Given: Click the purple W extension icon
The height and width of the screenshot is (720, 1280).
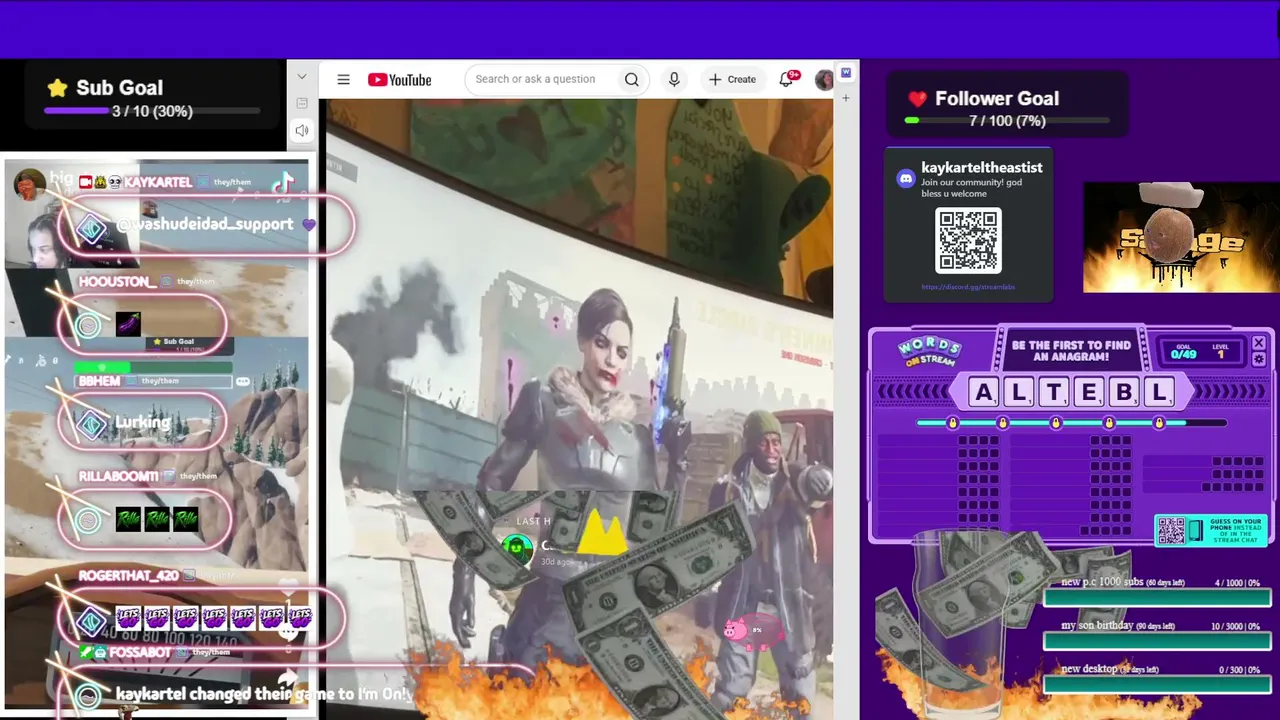Looking at the screenshot, I should (846, 72).
